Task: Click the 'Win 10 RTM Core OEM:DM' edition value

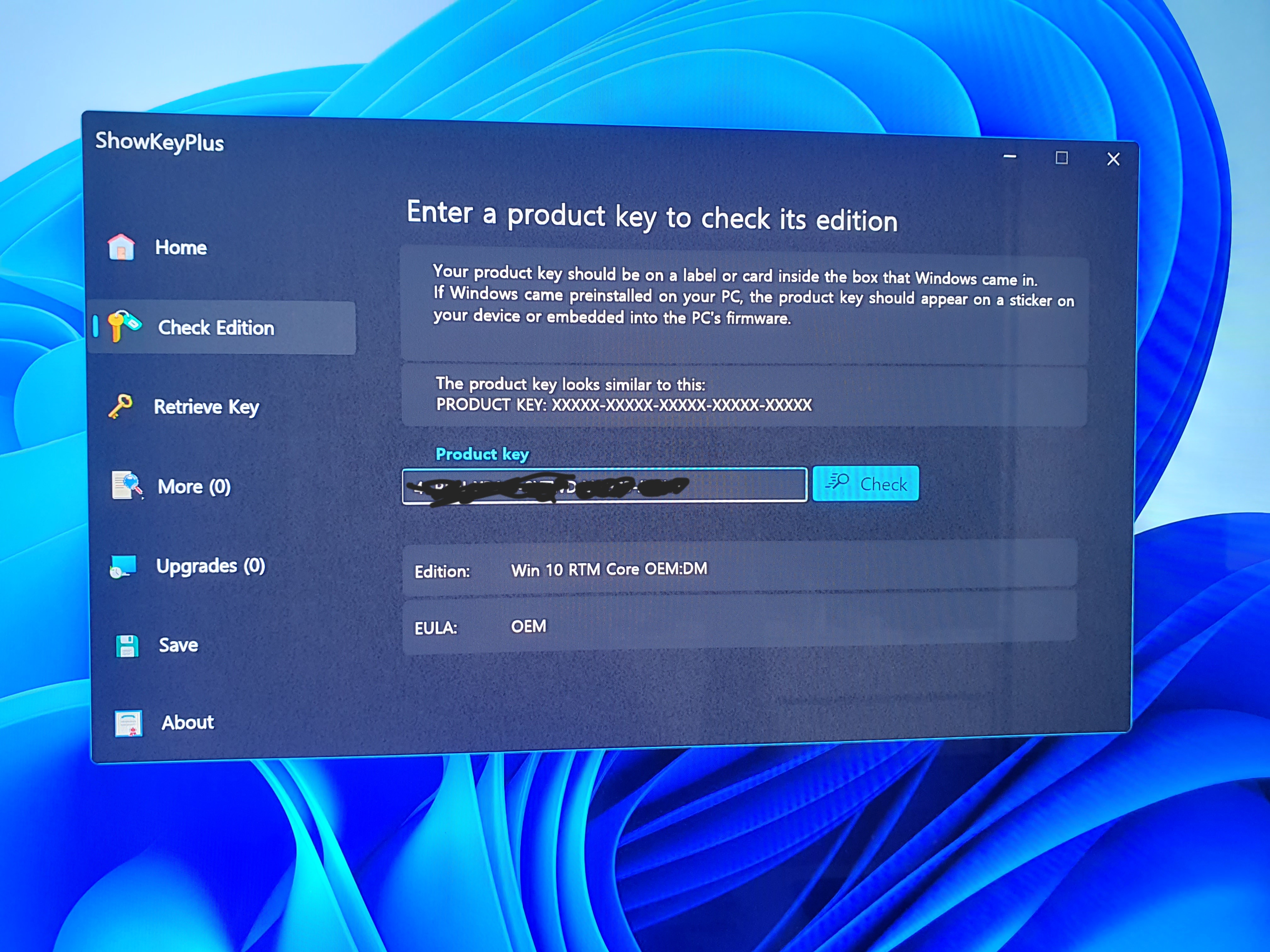Action: click(x=609, y=569)
